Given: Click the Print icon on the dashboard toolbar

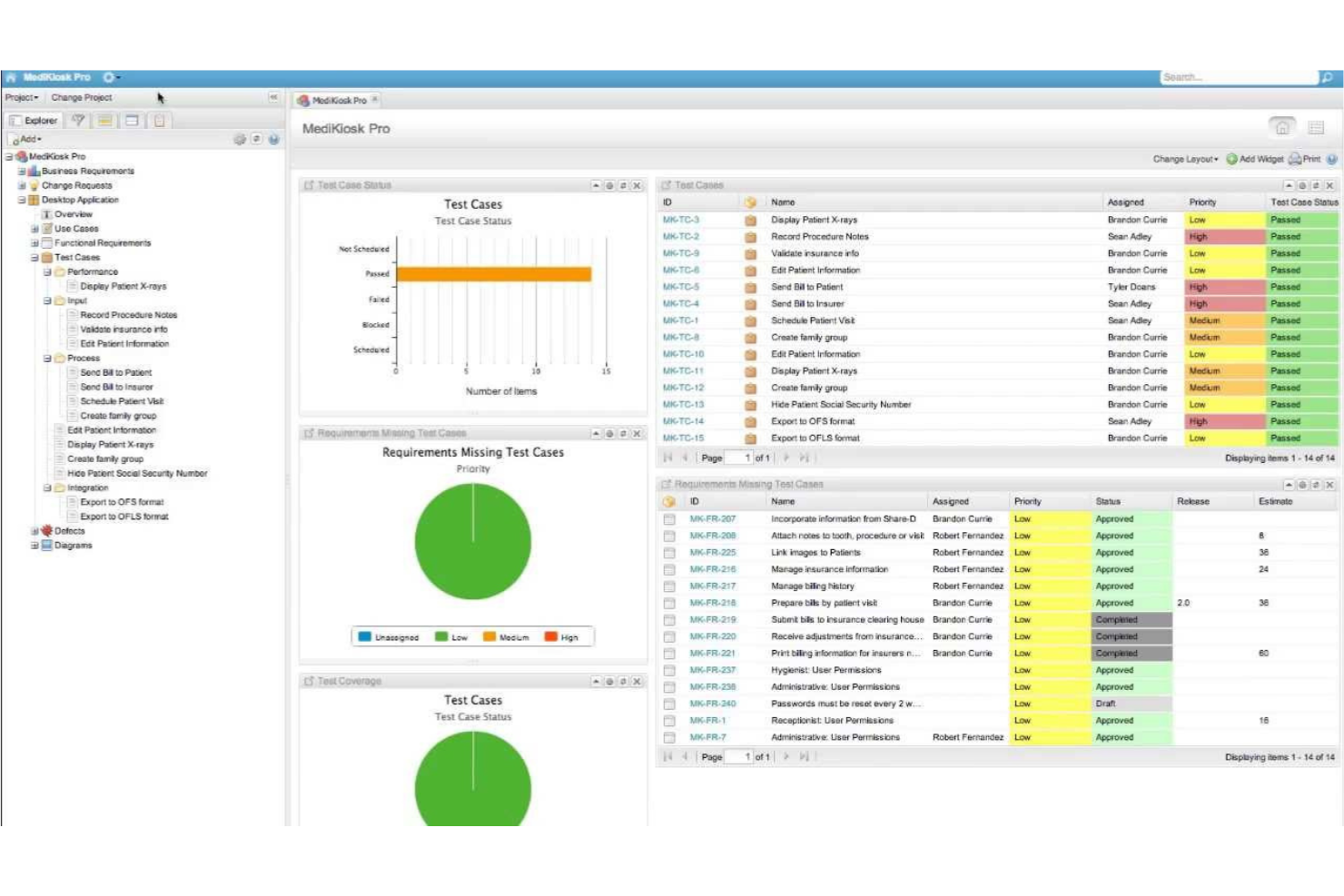Looking at the screenshot, I should [x=1297, y=158].
